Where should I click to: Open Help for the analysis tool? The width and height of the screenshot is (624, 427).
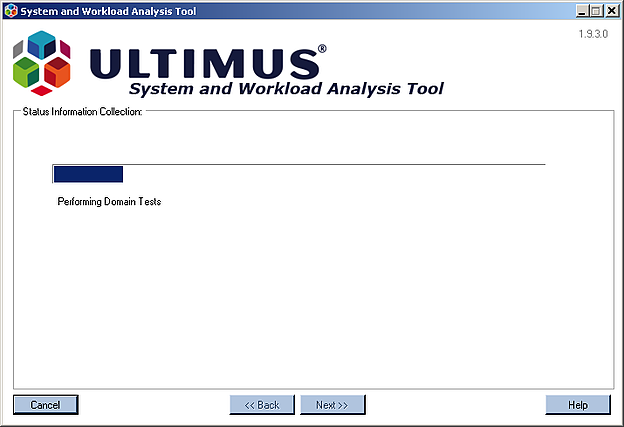pyautogui.click(x=577, y=405)
